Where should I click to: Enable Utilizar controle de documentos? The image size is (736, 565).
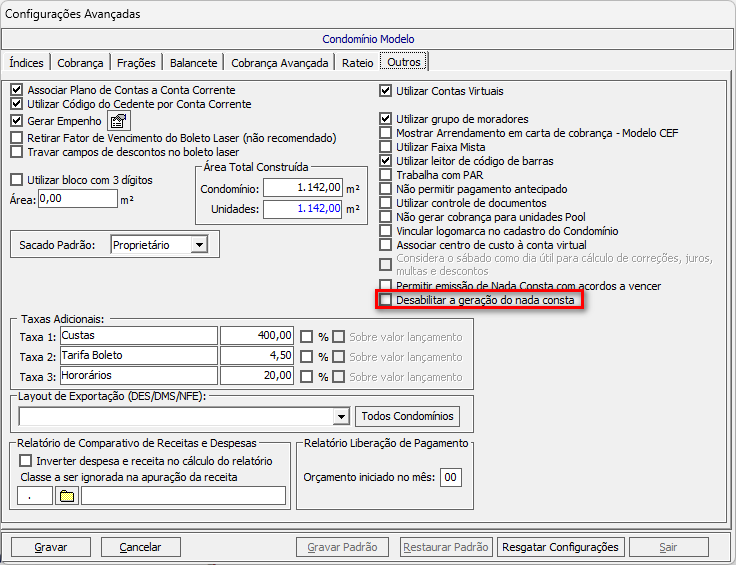tap(385, 203)
